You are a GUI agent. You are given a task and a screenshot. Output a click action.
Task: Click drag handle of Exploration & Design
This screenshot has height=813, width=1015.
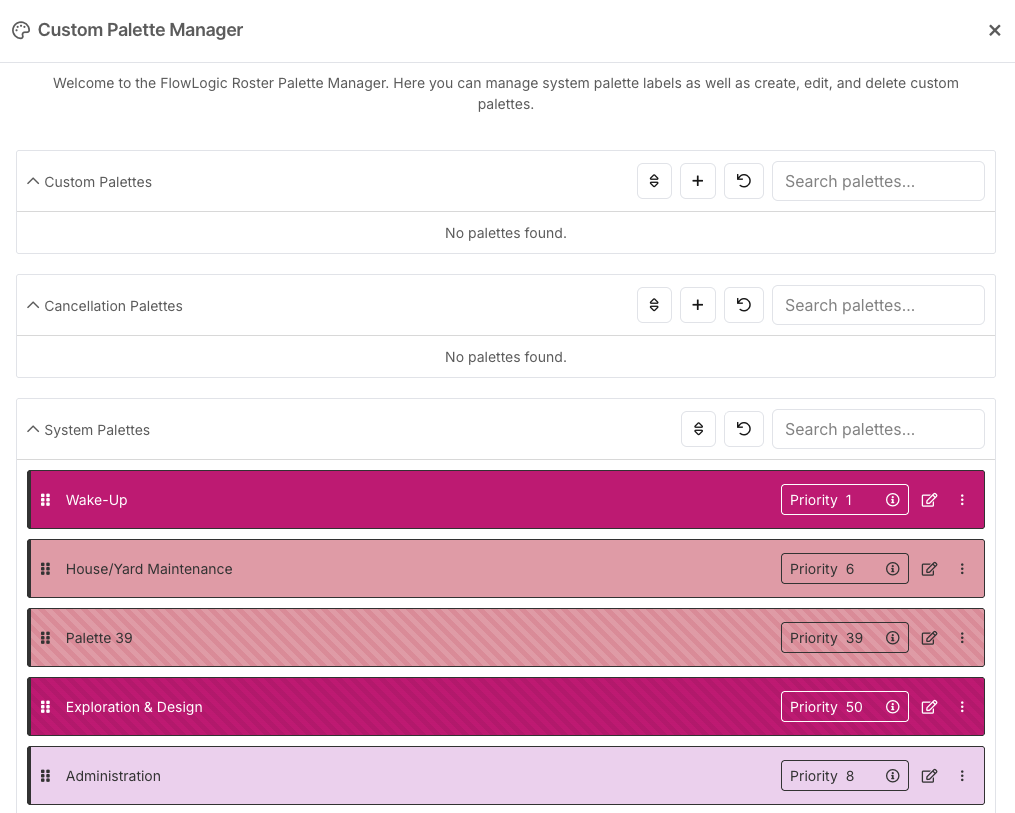[x=45, y=707]
